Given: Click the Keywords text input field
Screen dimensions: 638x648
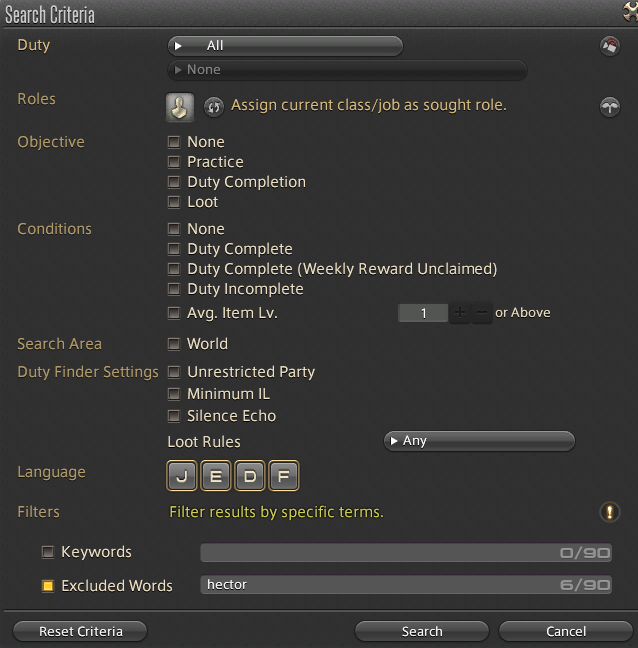Looking at the screenshot, I should click(406, 553).
